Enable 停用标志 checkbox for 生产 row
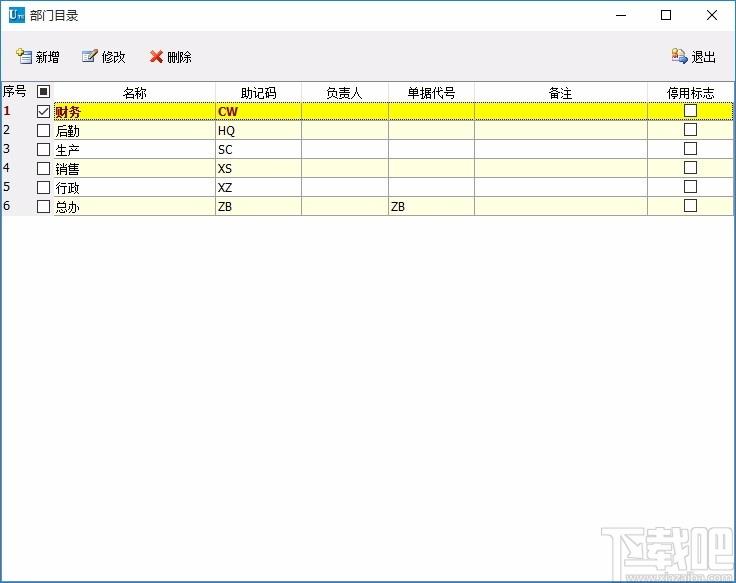 click(x=690, y=148)
